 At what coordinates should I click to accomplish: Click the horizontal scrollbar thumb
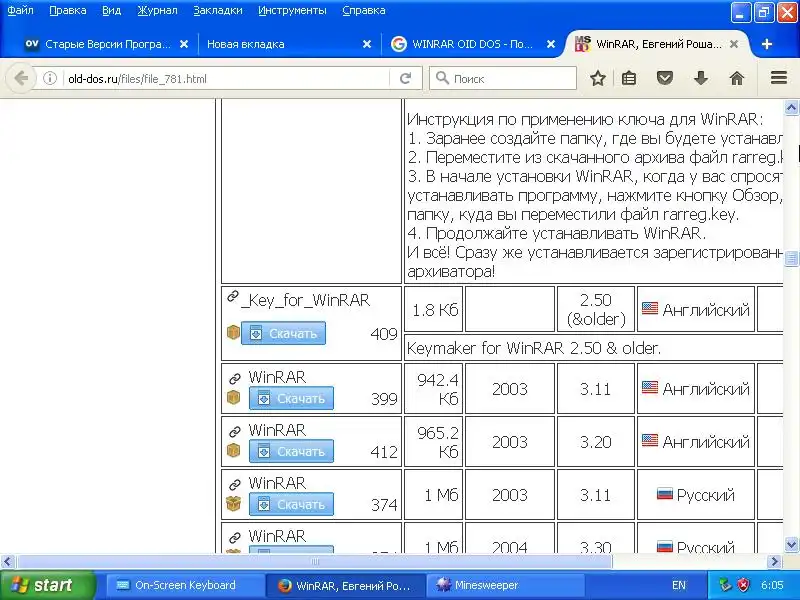[x=315, y=562]
